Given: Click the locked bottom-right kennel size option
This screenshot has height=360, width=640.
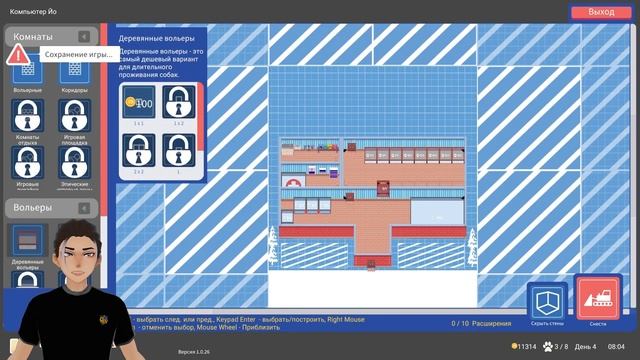Looking at the screenshot, I should 179,150.
